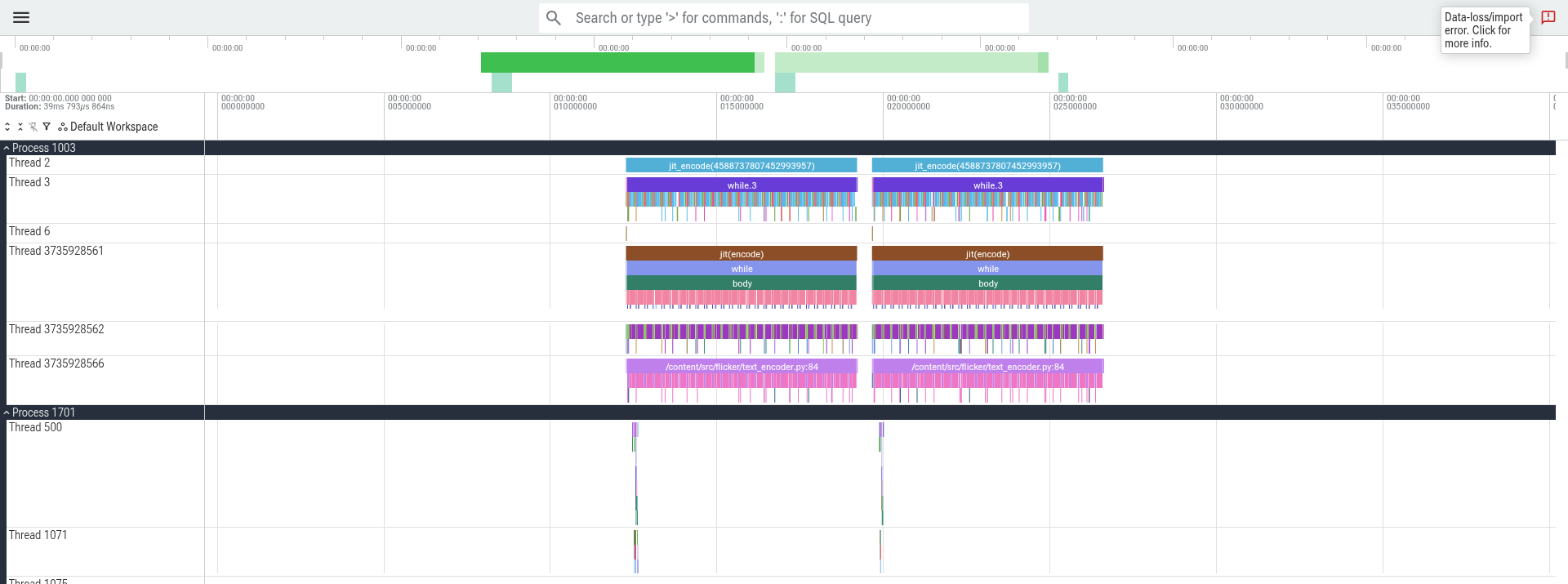Select the Thread 3 track label
This screenshot has height=584, width=1568.
[29, 182]
